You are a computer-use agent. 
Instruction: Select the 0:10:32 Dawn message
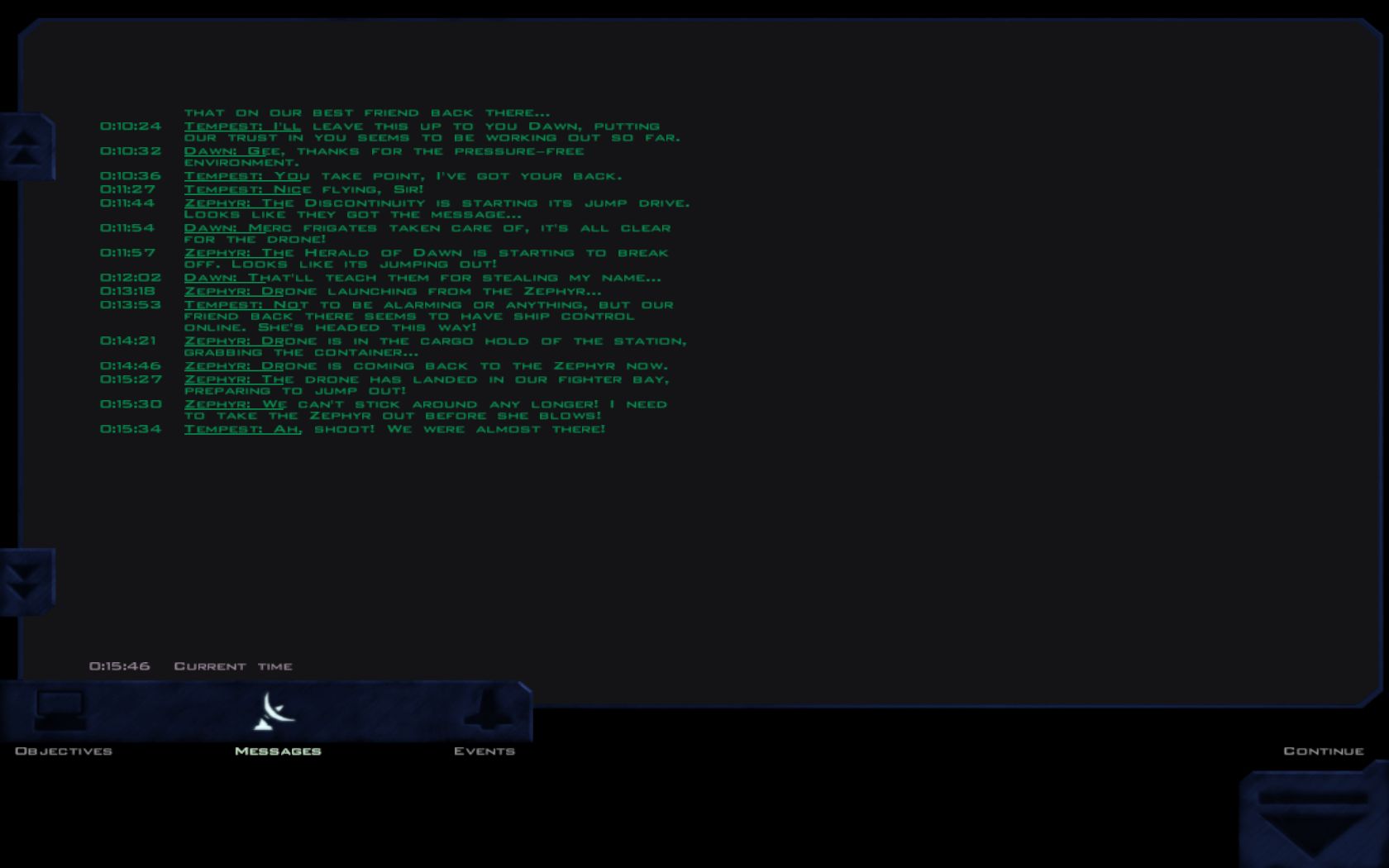(x=342, y=157)
